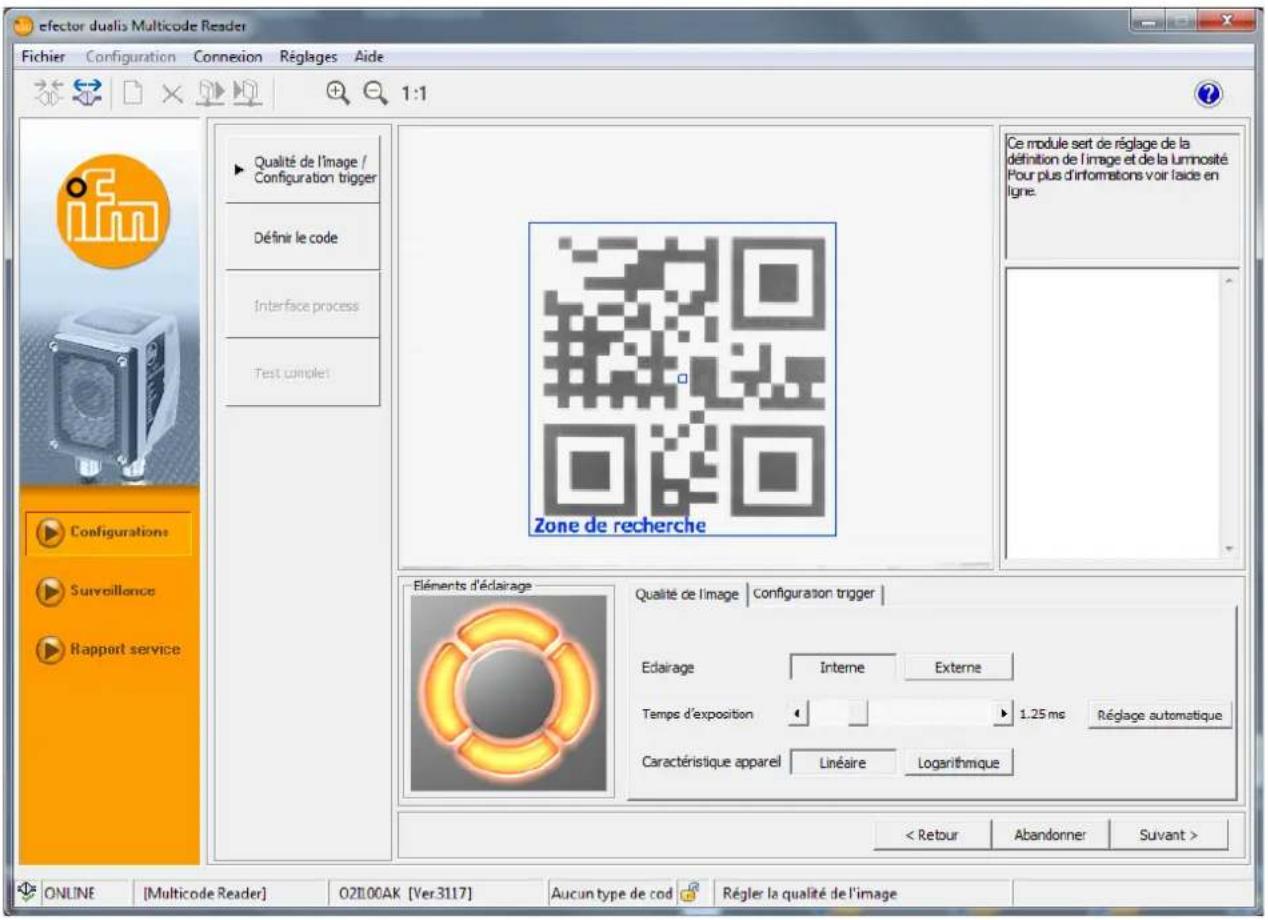Reset image zoom to 1:1

[x=412, y=94]
